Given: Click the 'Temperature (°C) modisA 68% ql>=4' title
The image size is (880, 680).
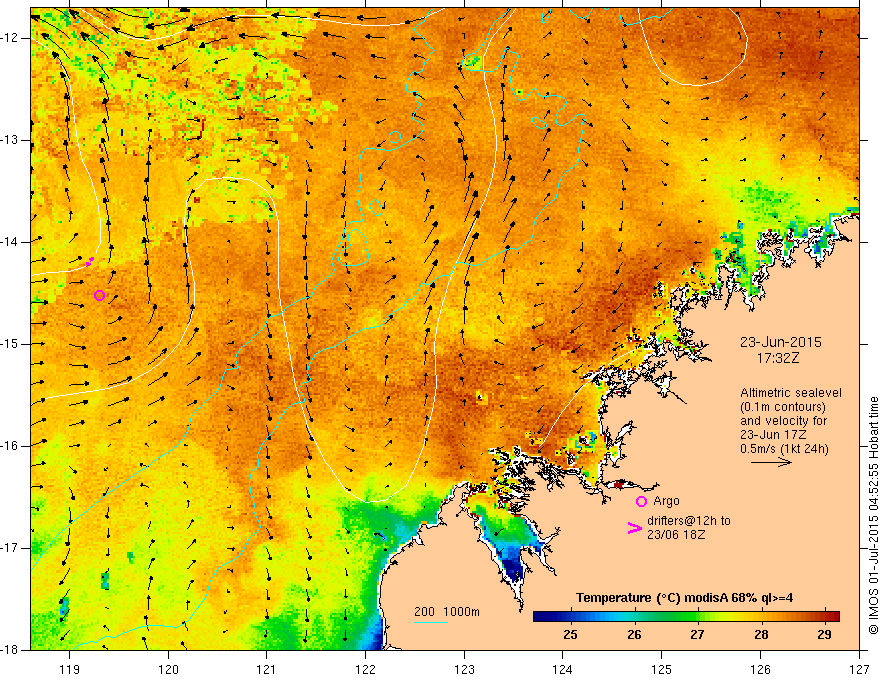Looking at the screenshot, I should coord(684,598).
